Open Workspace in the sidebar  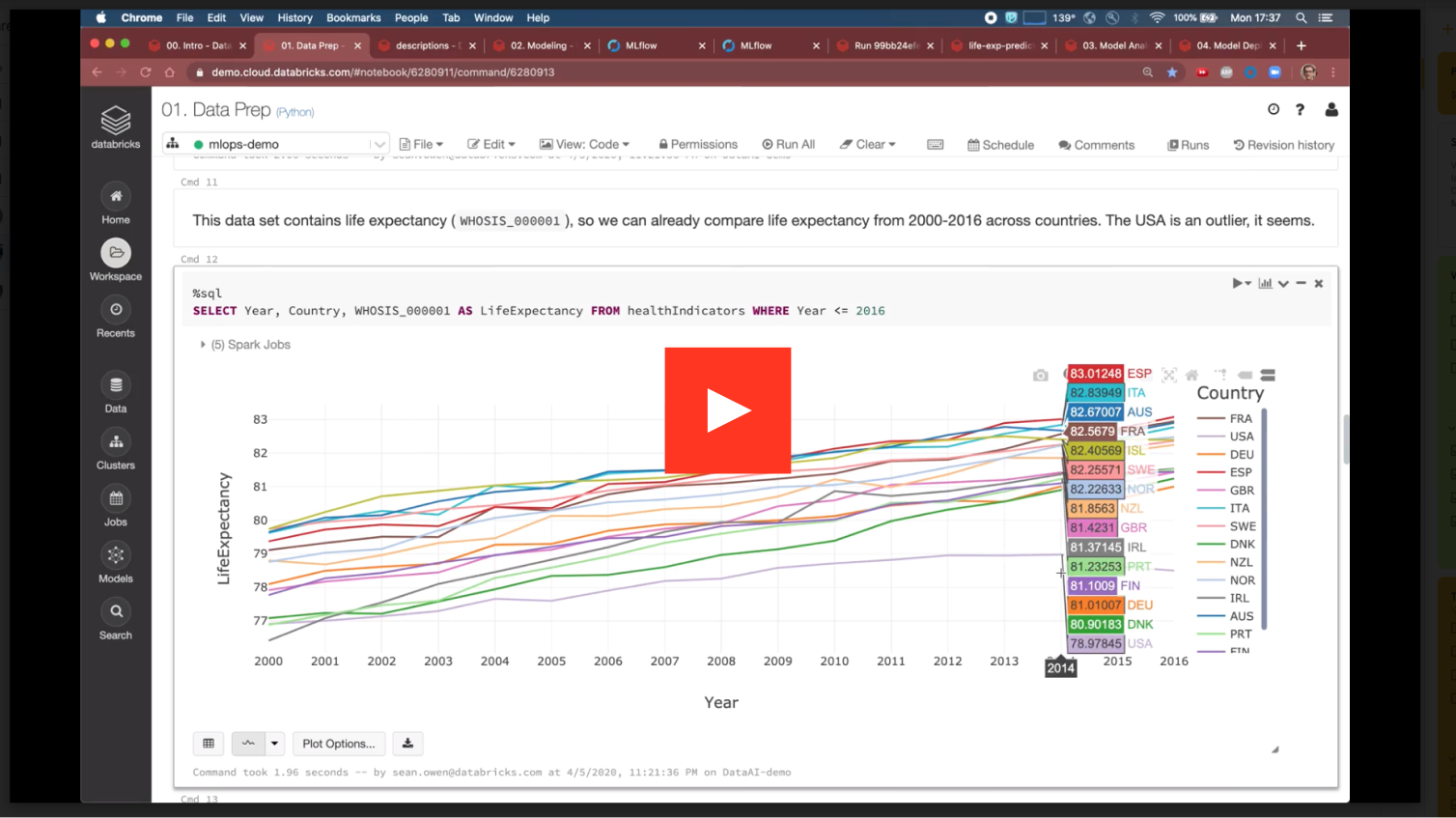116,261
